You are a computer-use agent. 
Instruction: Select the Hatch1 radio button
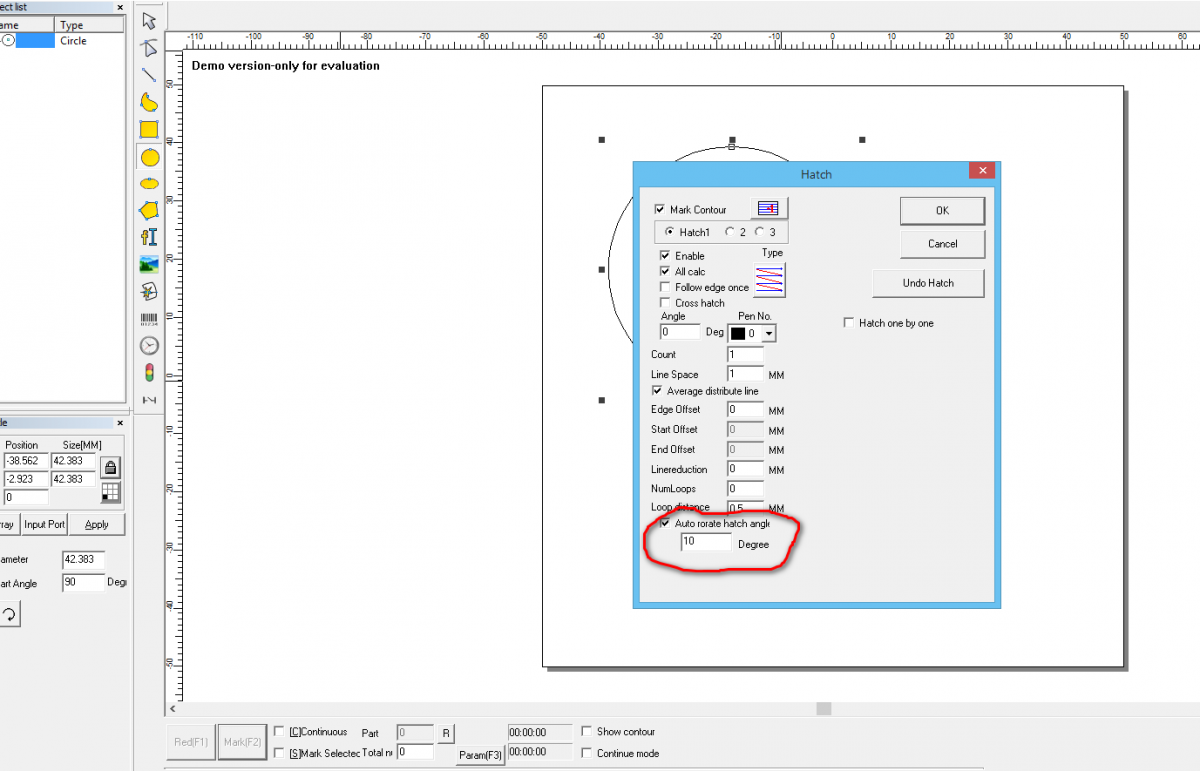[x=670, y=232]
